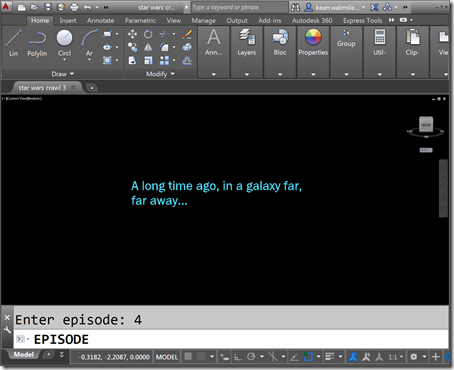Screen dimensions: 454x370
Task: Expand the Block panel arrow
Action: pos(280,74)
